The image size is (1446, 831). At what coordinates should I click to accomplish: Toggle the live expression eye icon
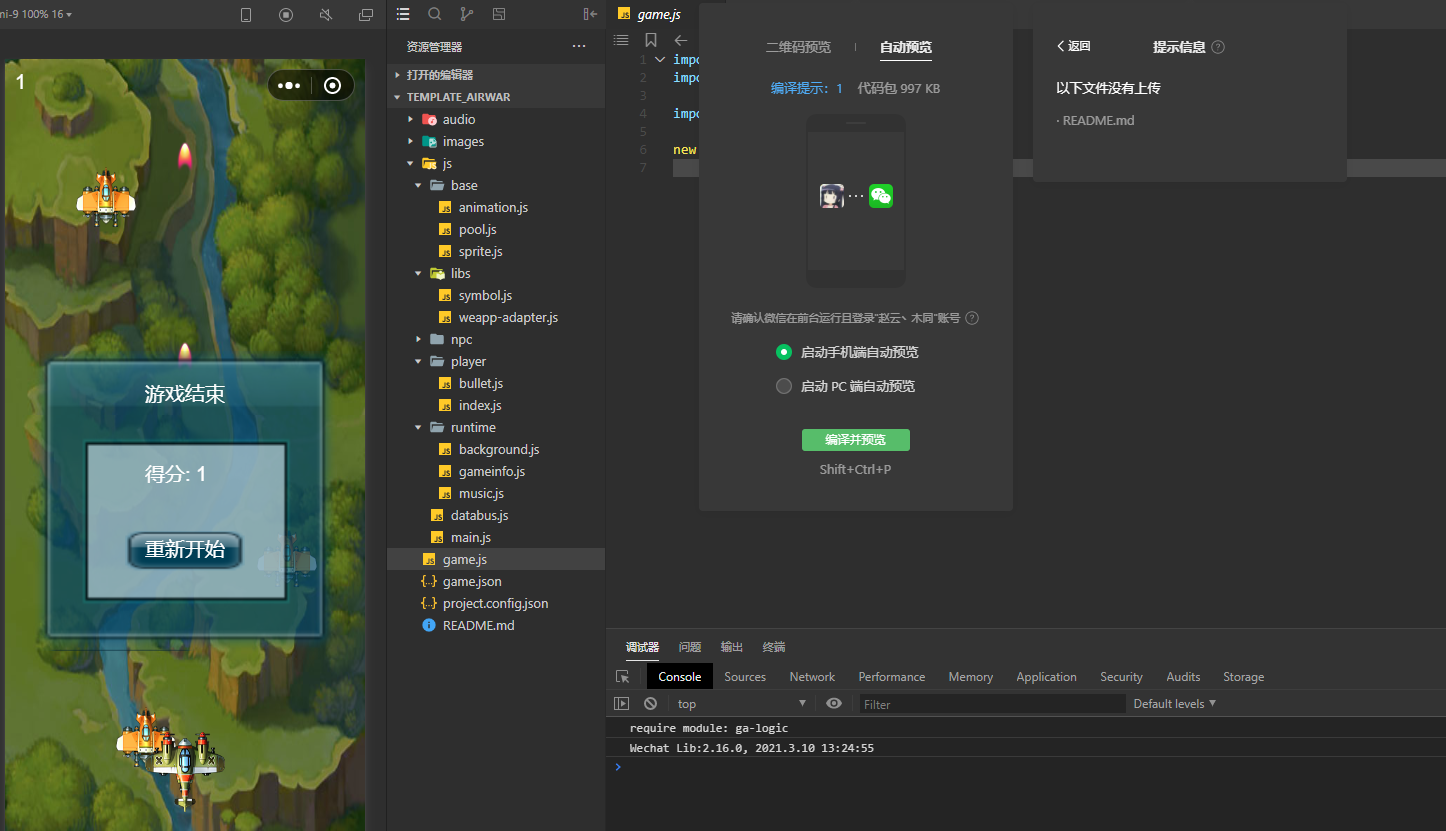[x=834, y=704]
